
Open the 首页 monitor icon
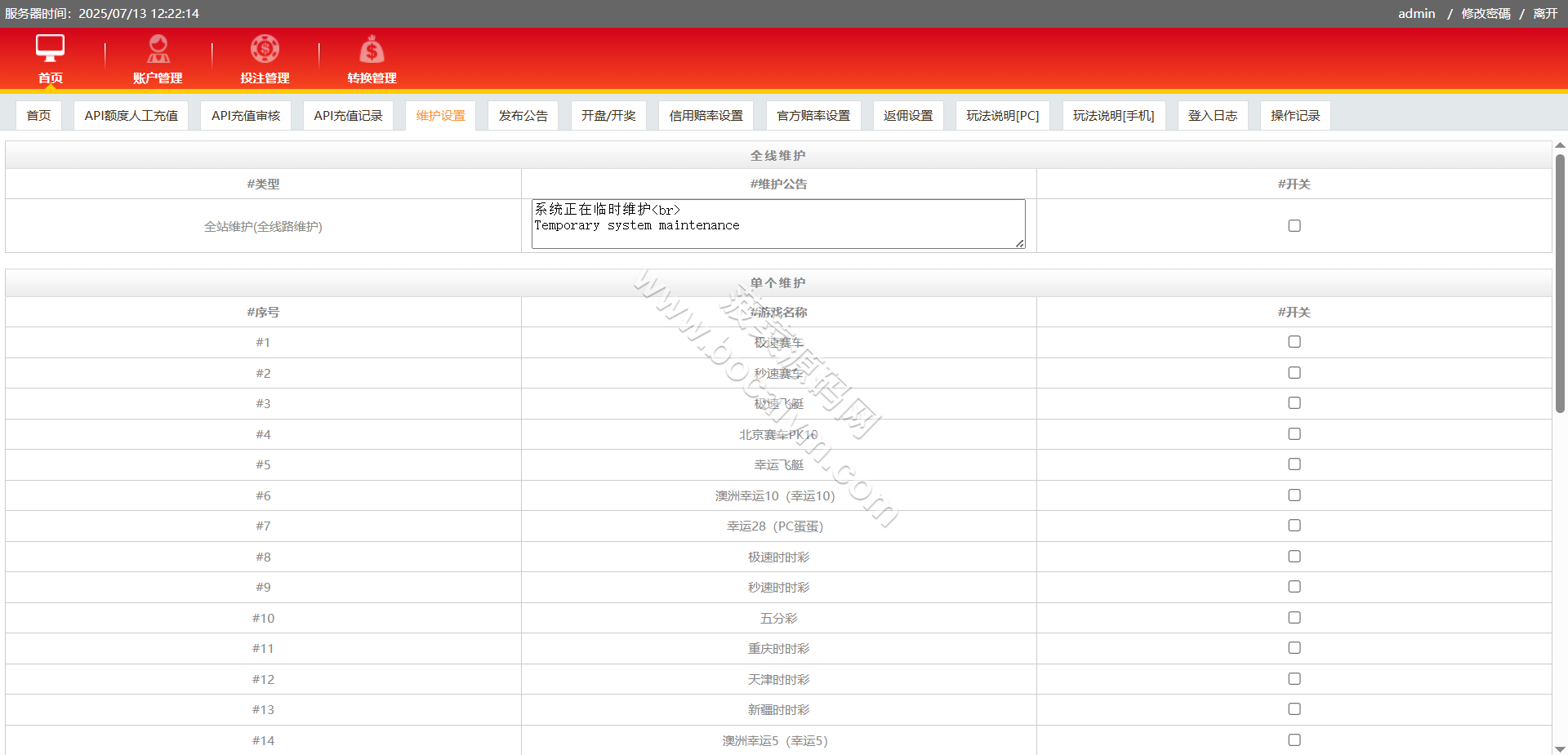50,49
